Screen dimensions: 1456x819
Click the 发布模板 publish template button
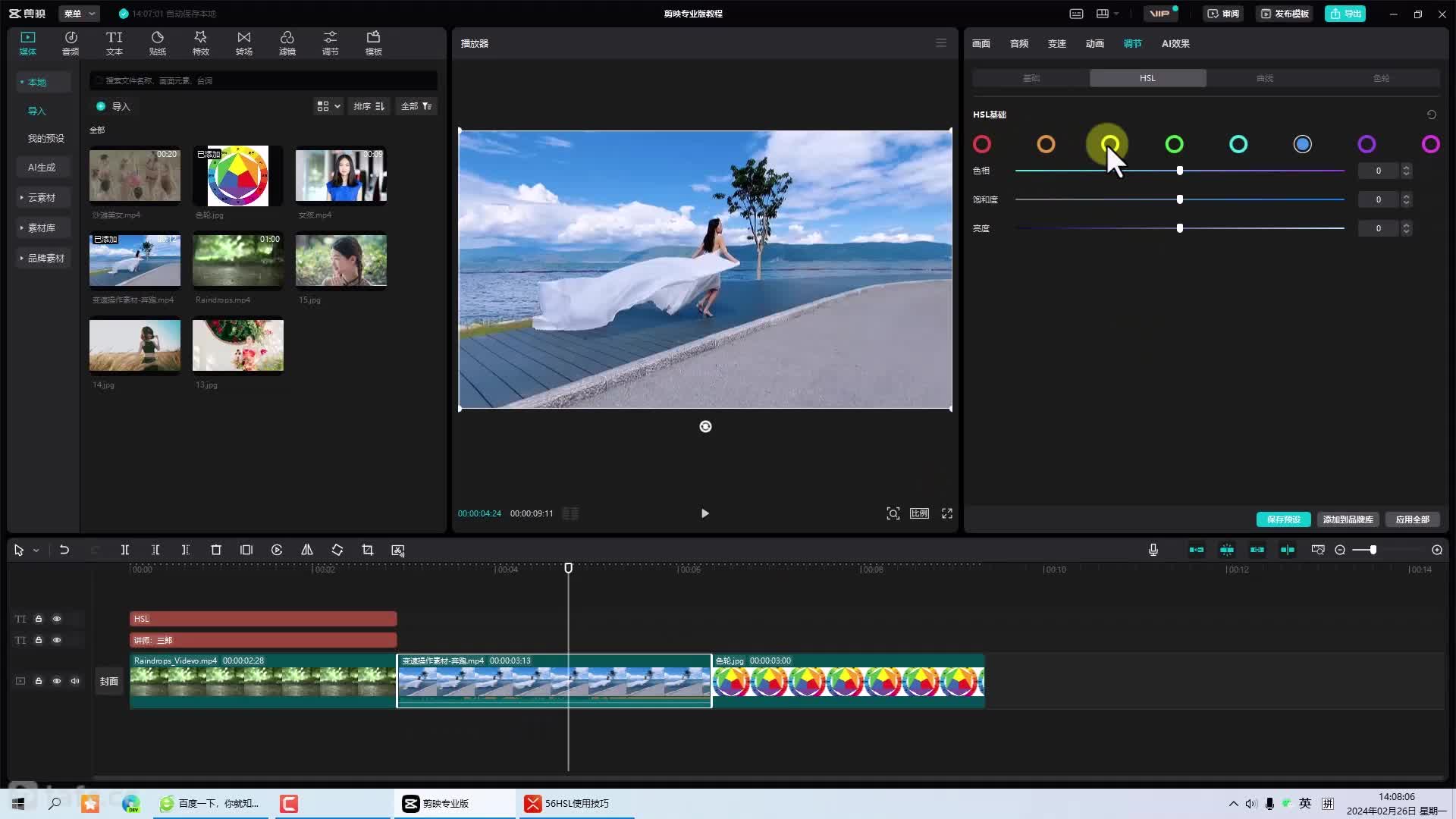point(1285,14)
